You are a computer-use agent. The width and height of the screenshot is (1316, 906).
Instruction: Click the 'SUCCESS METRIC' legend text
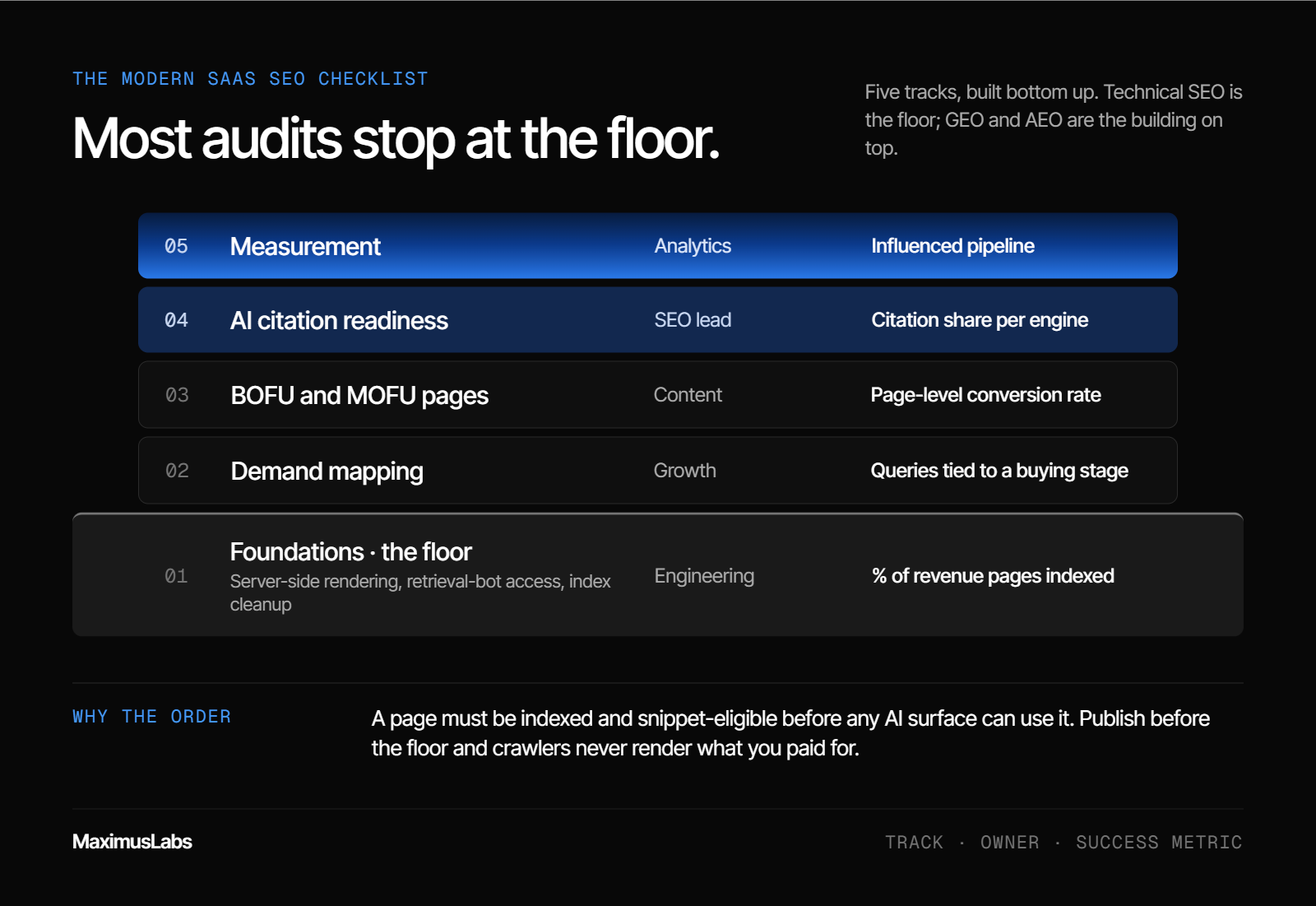(x=1159, y=843)
